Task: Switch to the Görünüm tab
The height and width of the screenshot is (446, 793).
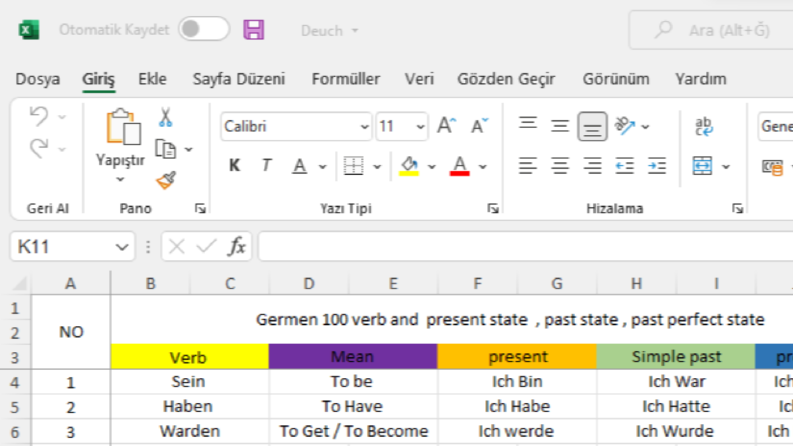Action: click(x=616, y=79)
